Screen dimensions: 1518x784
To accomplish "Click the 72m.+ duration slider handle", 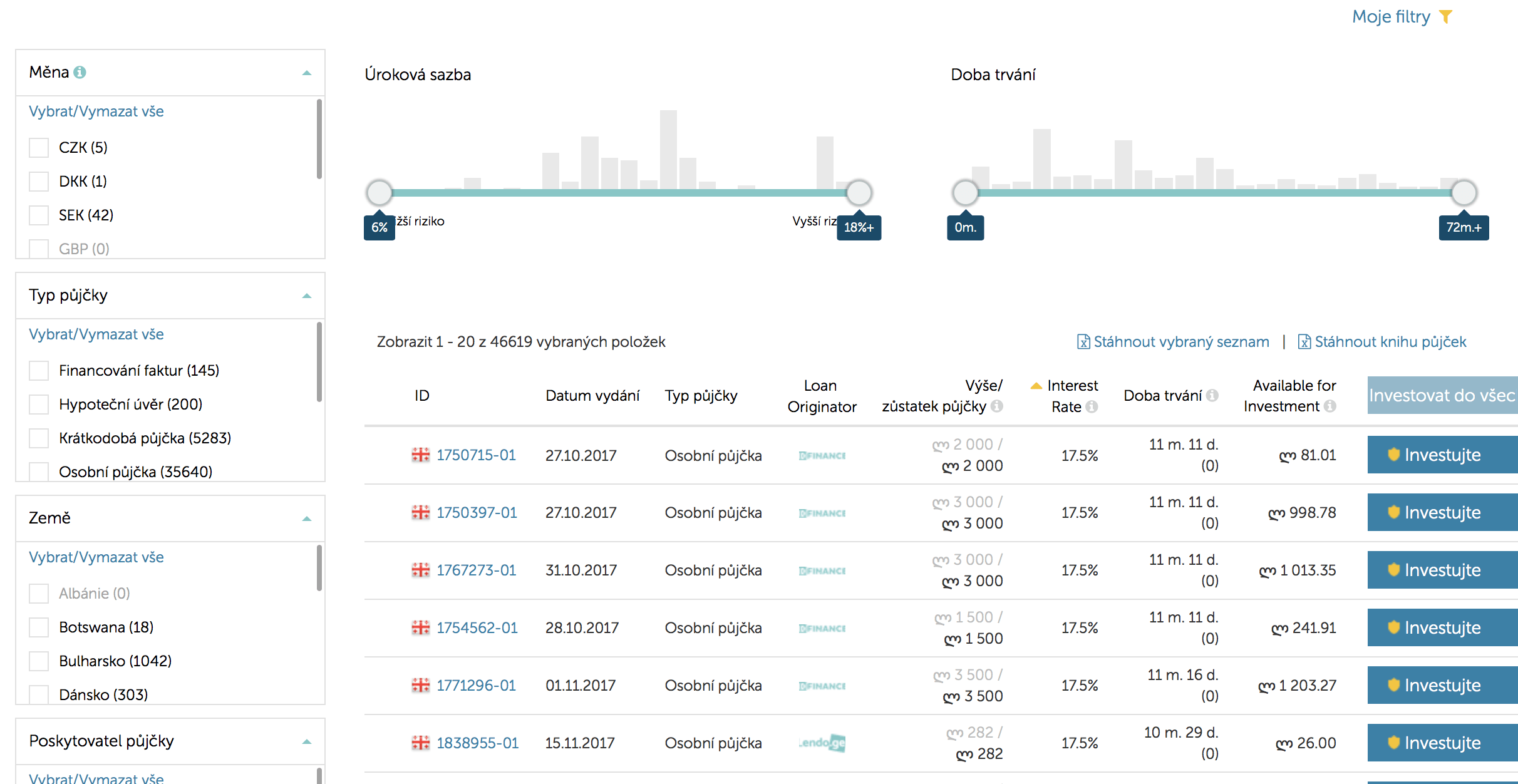I will point(1464,193).
